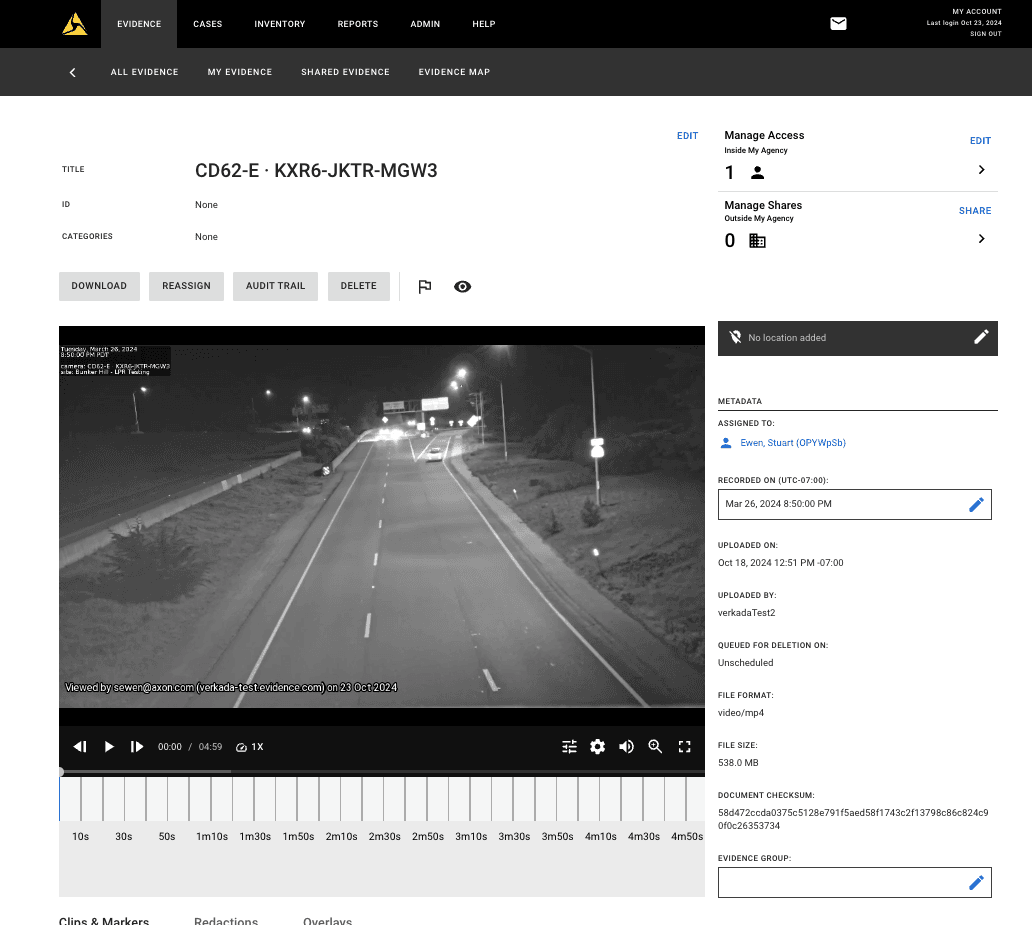Play the evidence video

pos(109,746)
